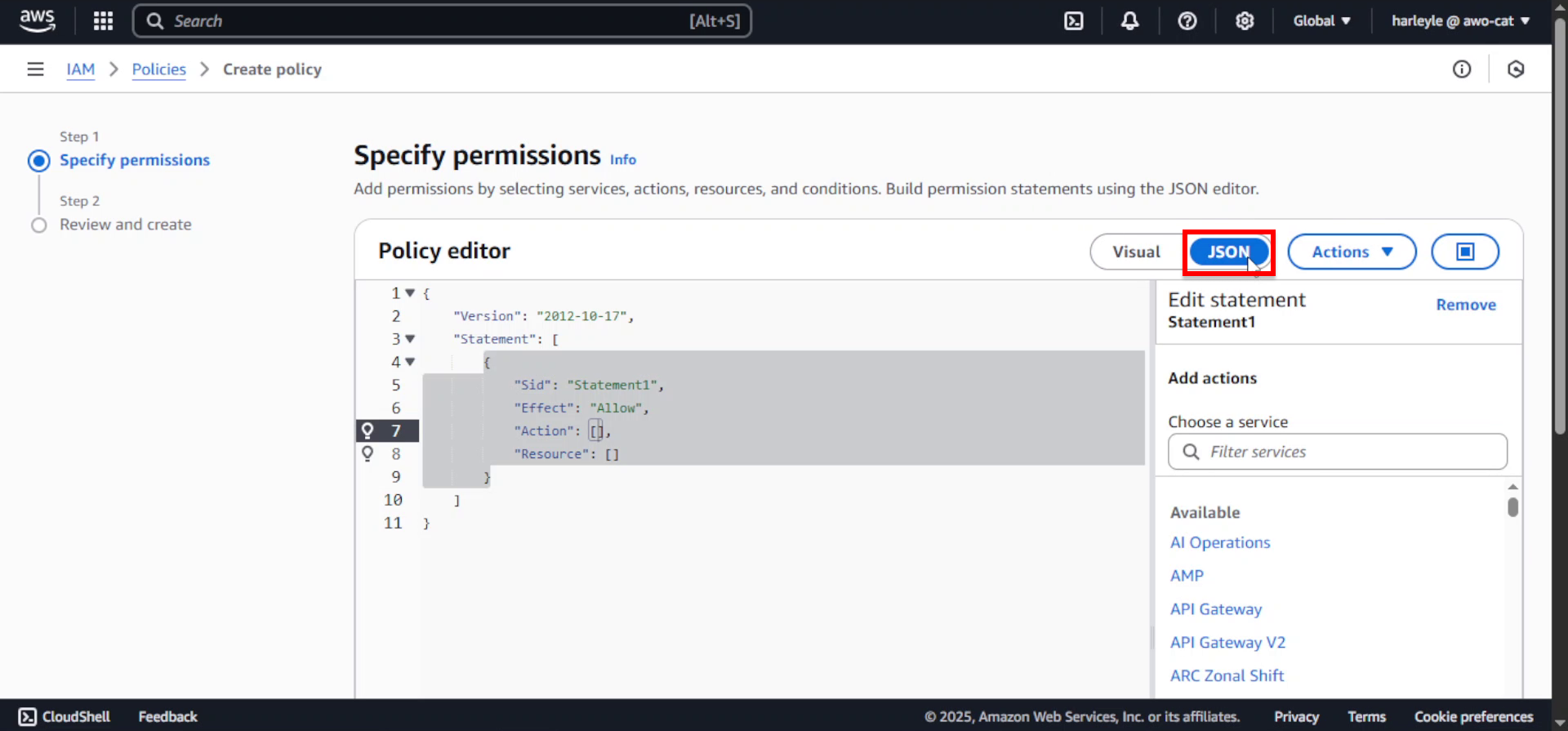Open the notifications bell
This screenshot has width=1568, height=731.
pyautogui.click(x=1130, y=21)
